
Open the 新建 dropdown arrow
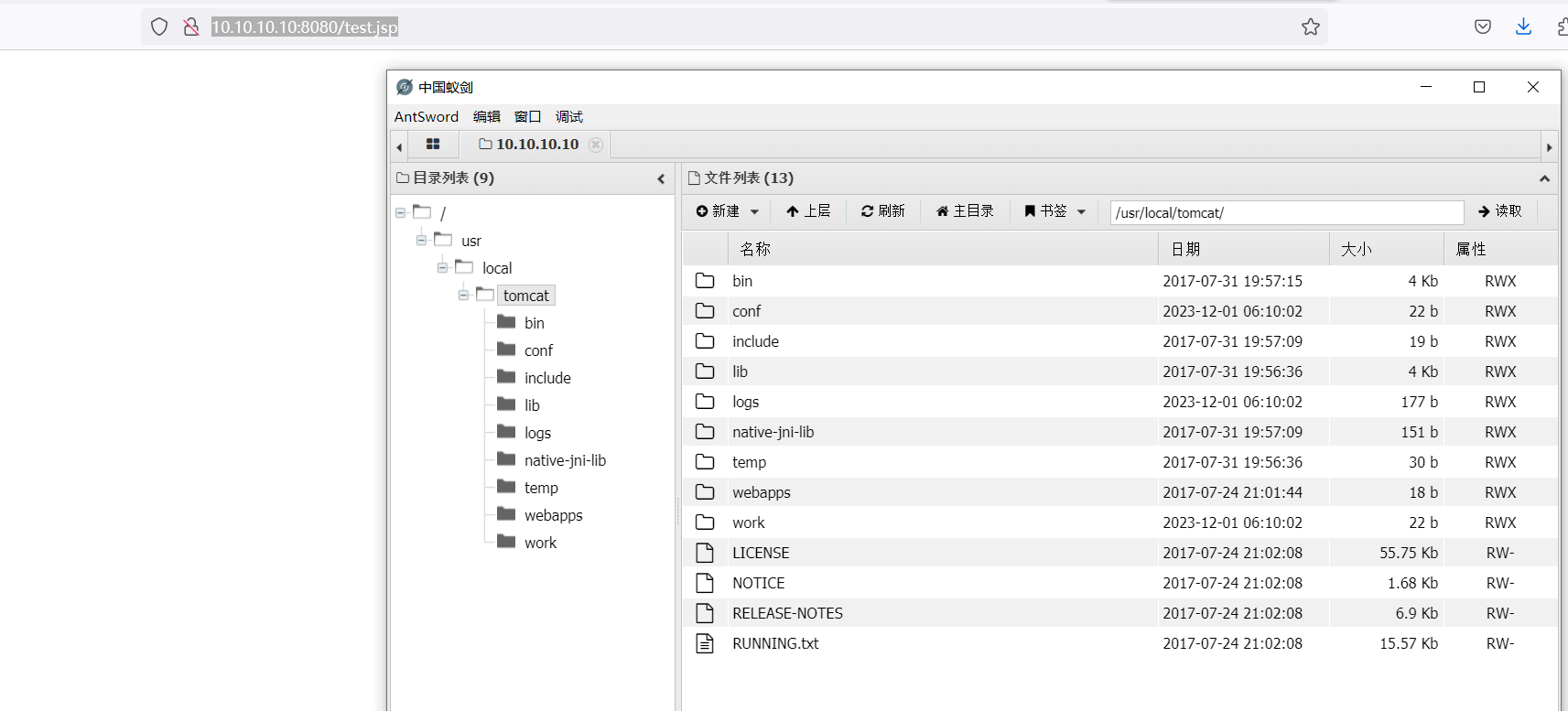[x=754, y=211]
